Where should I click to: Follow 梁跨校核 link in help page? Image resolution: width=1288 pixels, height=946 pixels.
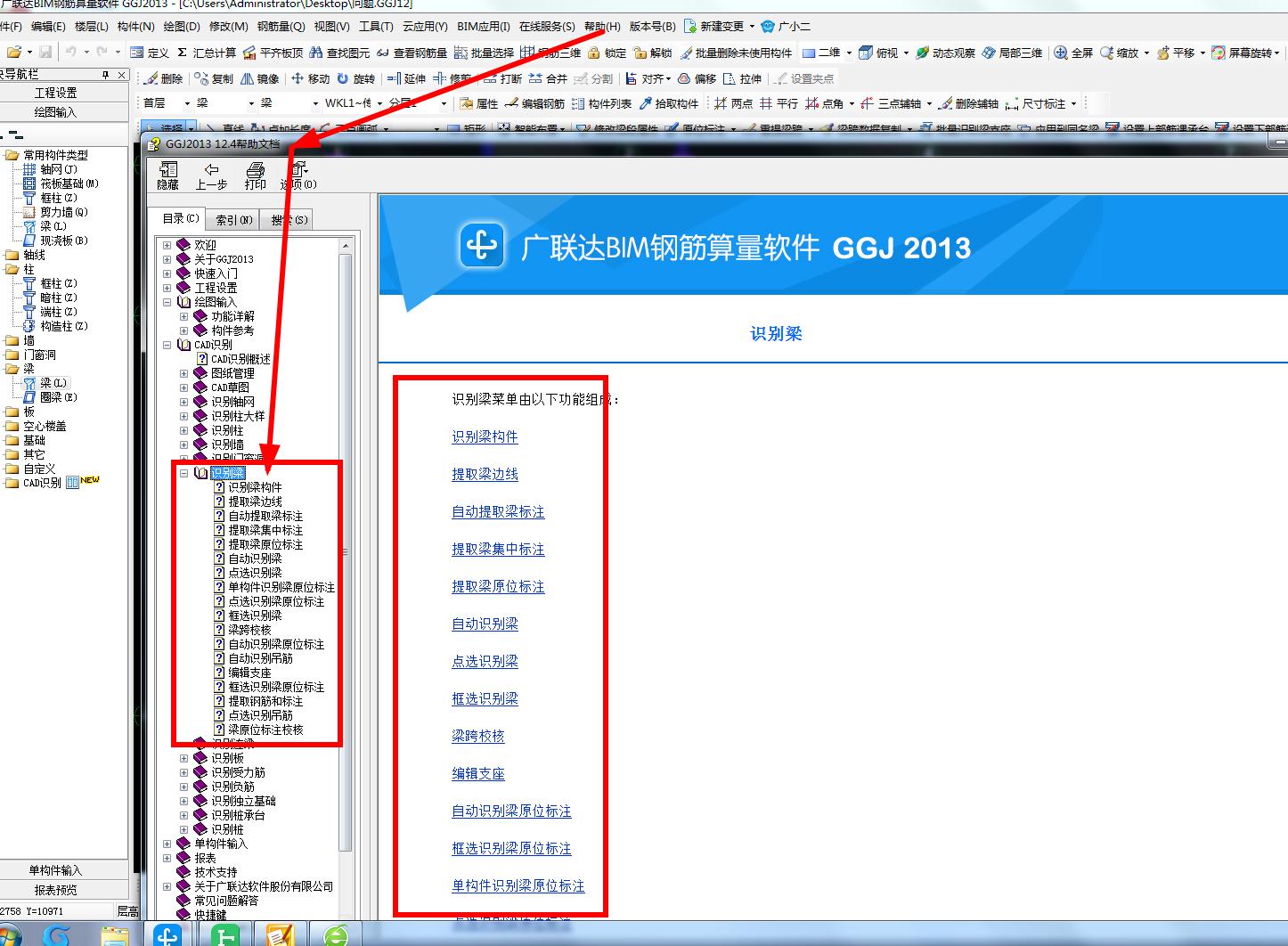[x=478, y=736]
